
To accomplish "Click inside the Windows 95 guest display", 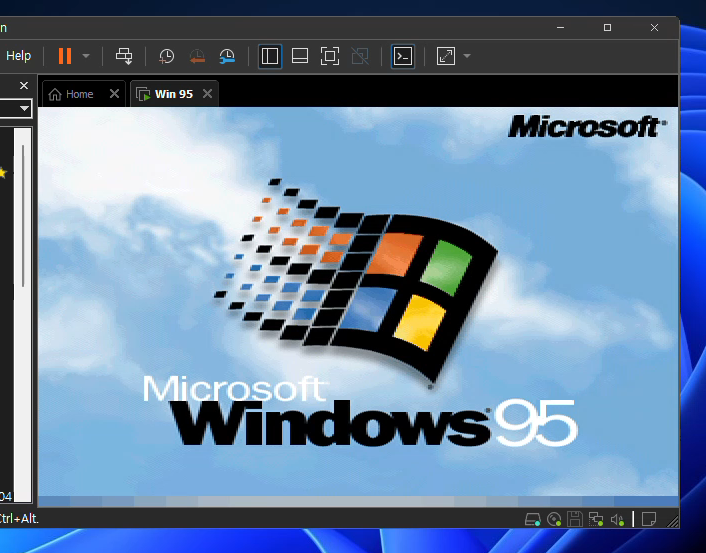I will [x=358, y=306].
